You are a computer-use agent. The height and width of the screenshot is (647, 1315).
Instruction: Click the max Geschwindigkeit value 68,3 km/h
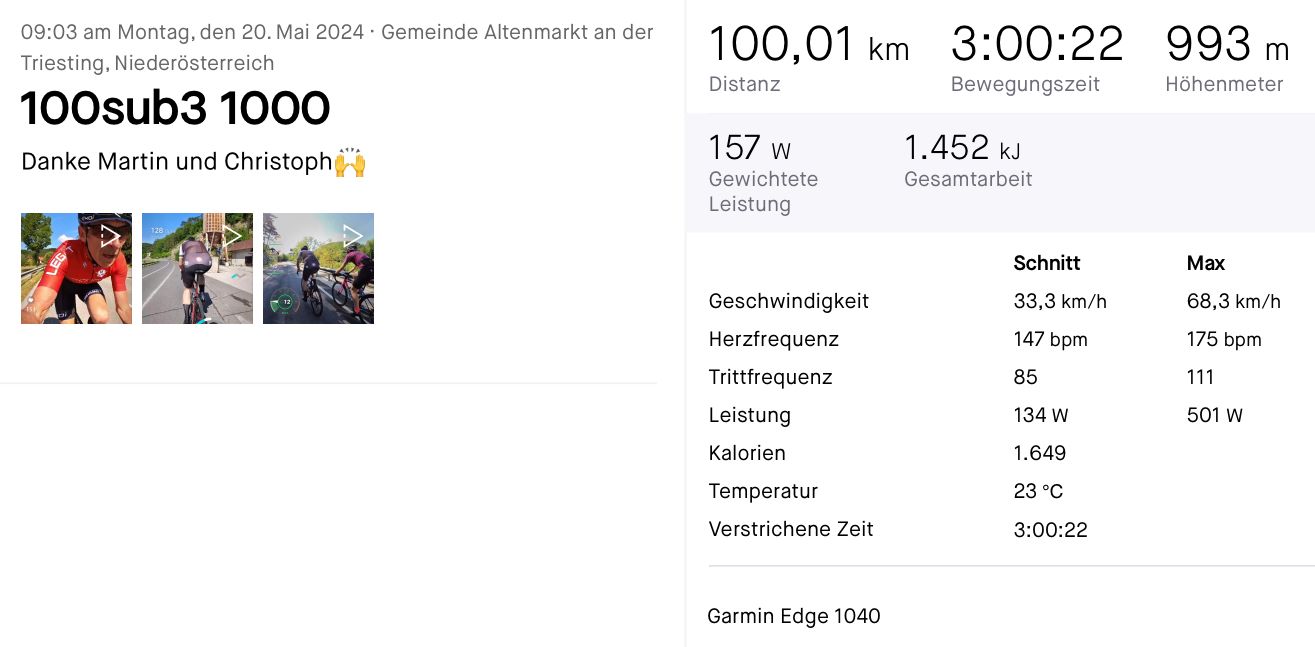point(1233,301)
